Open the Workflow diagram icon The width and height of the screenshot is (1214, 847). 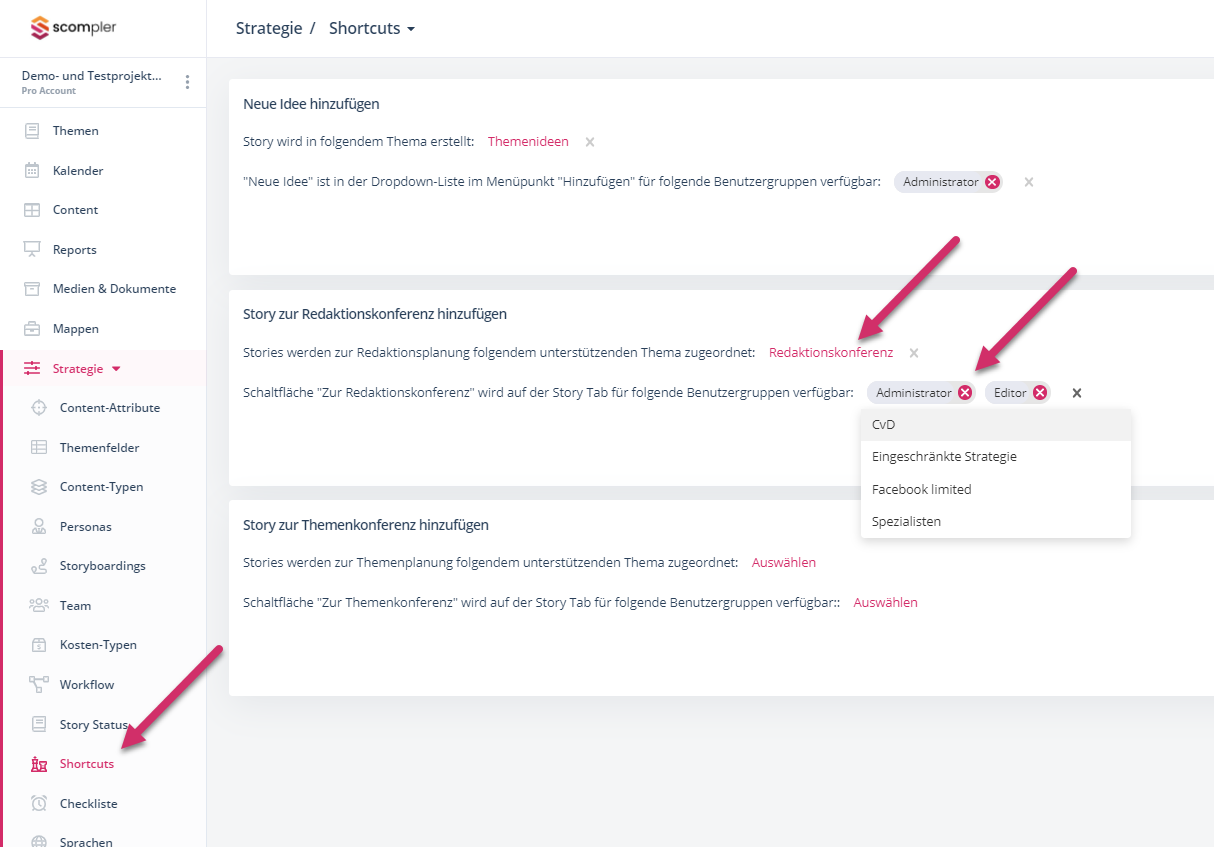(x=39, y=685)
